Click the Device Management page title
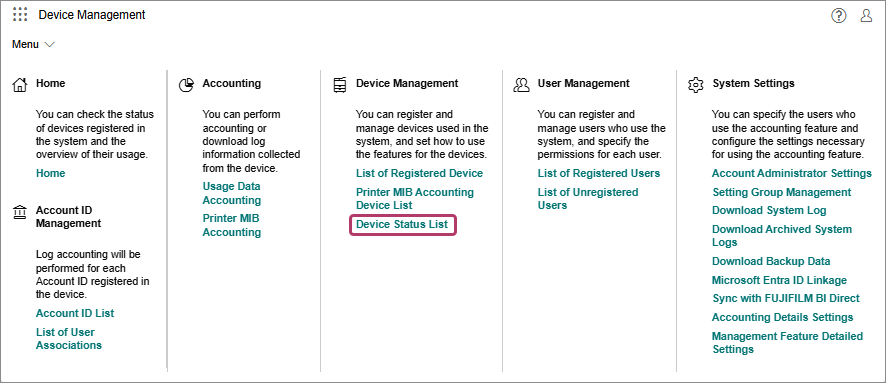 92,15
